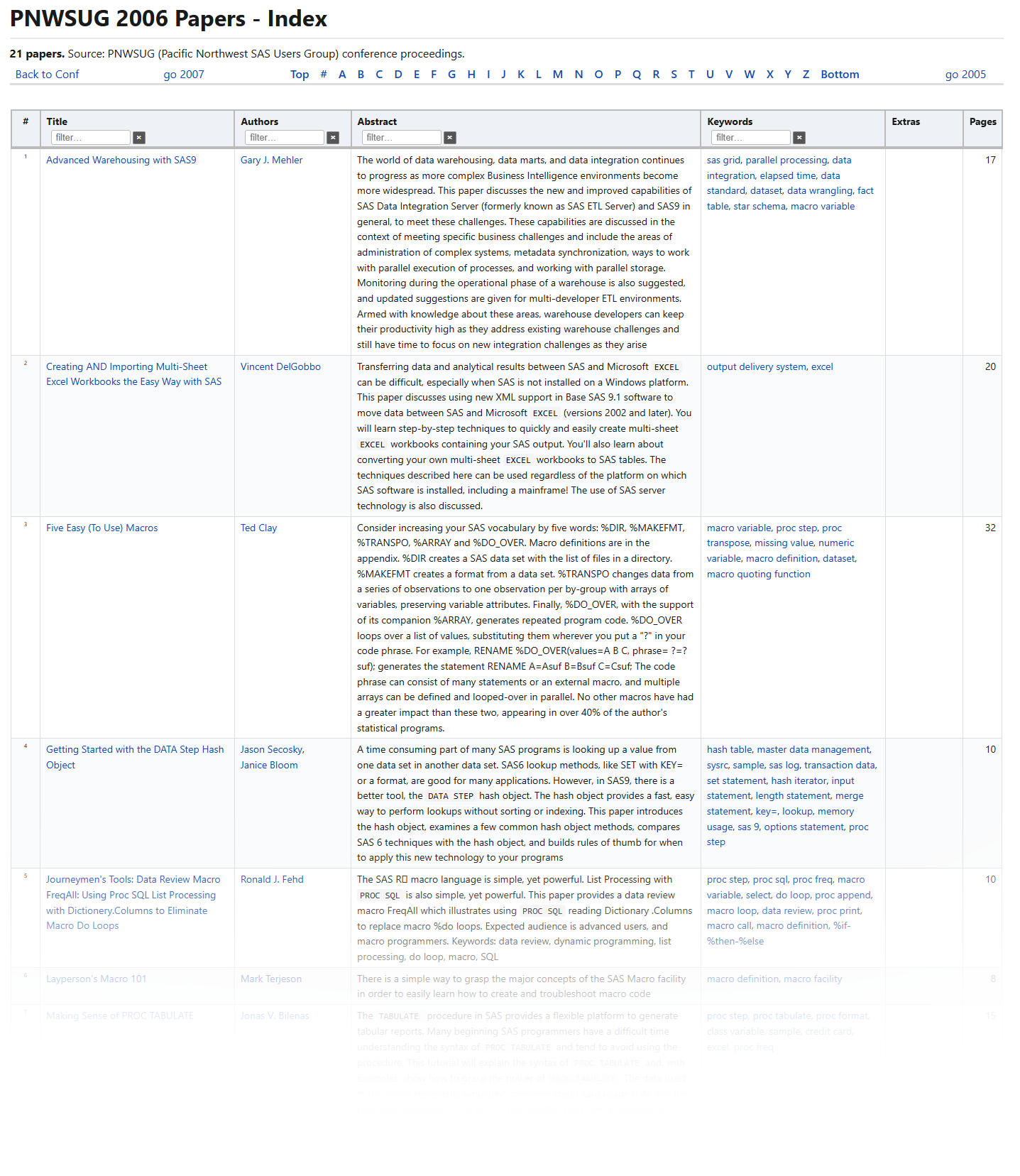Clear the Authors filter with its X button

pos(333,138)
